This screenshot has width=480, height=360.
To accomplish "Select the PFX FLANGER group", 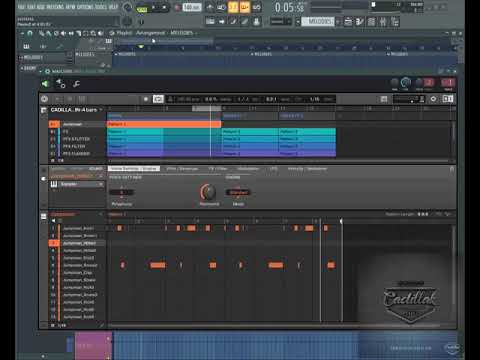I will coord(77,154).
